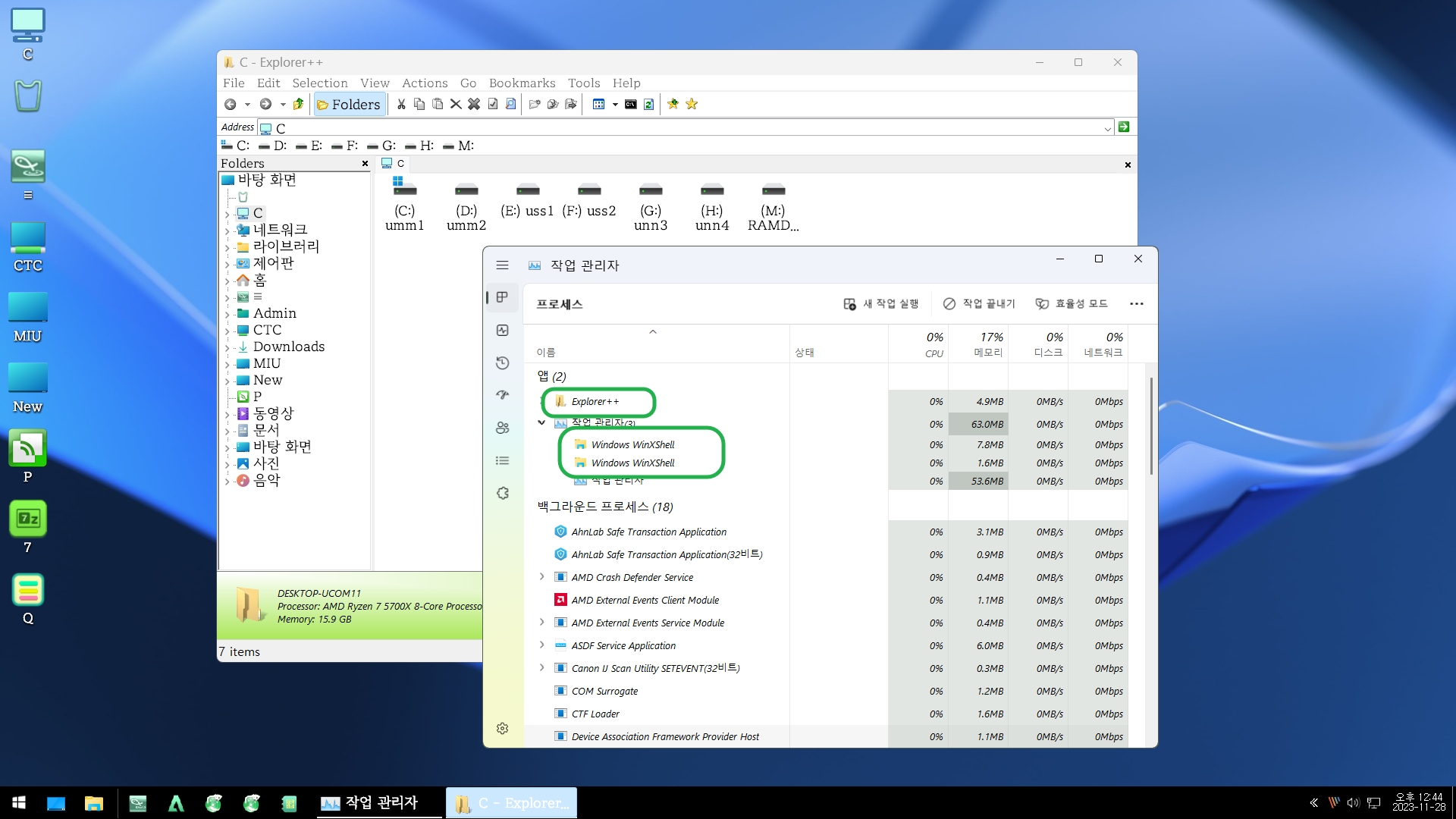Screen dimensions: 1456x819
Task: Click the Forward arrow in Explorer++ toolbar
Action: 265,105
